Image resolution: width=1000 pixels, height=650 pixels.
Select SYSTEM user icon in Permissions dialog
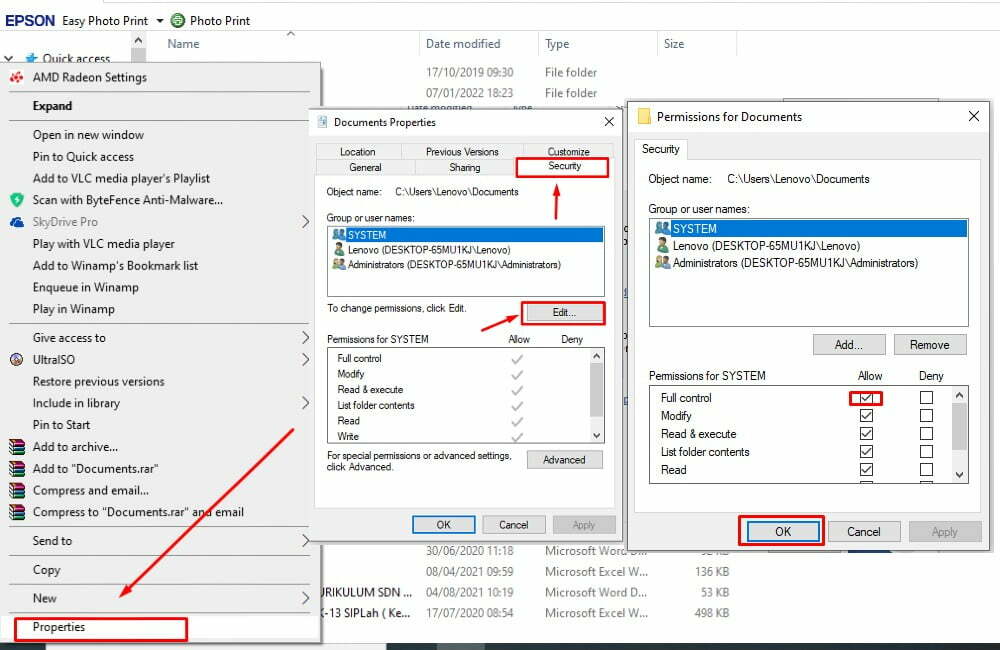(661, 228)
